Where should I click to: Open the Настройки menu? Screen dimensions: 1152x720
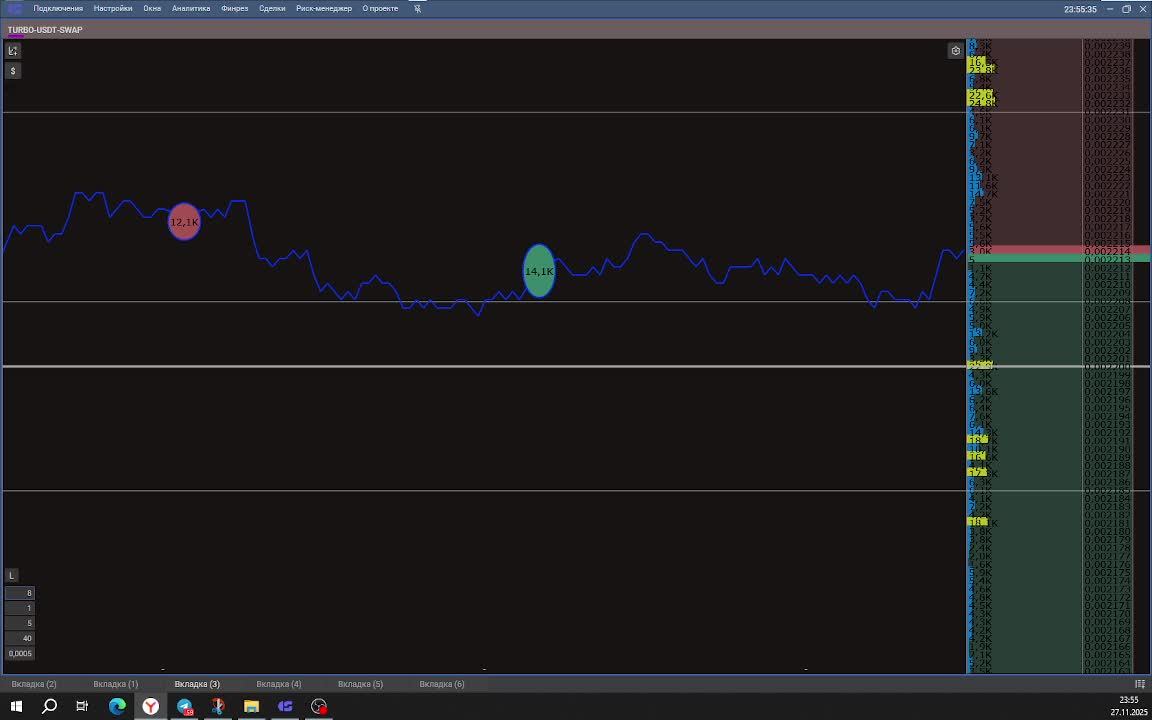(x=113, y=9)
